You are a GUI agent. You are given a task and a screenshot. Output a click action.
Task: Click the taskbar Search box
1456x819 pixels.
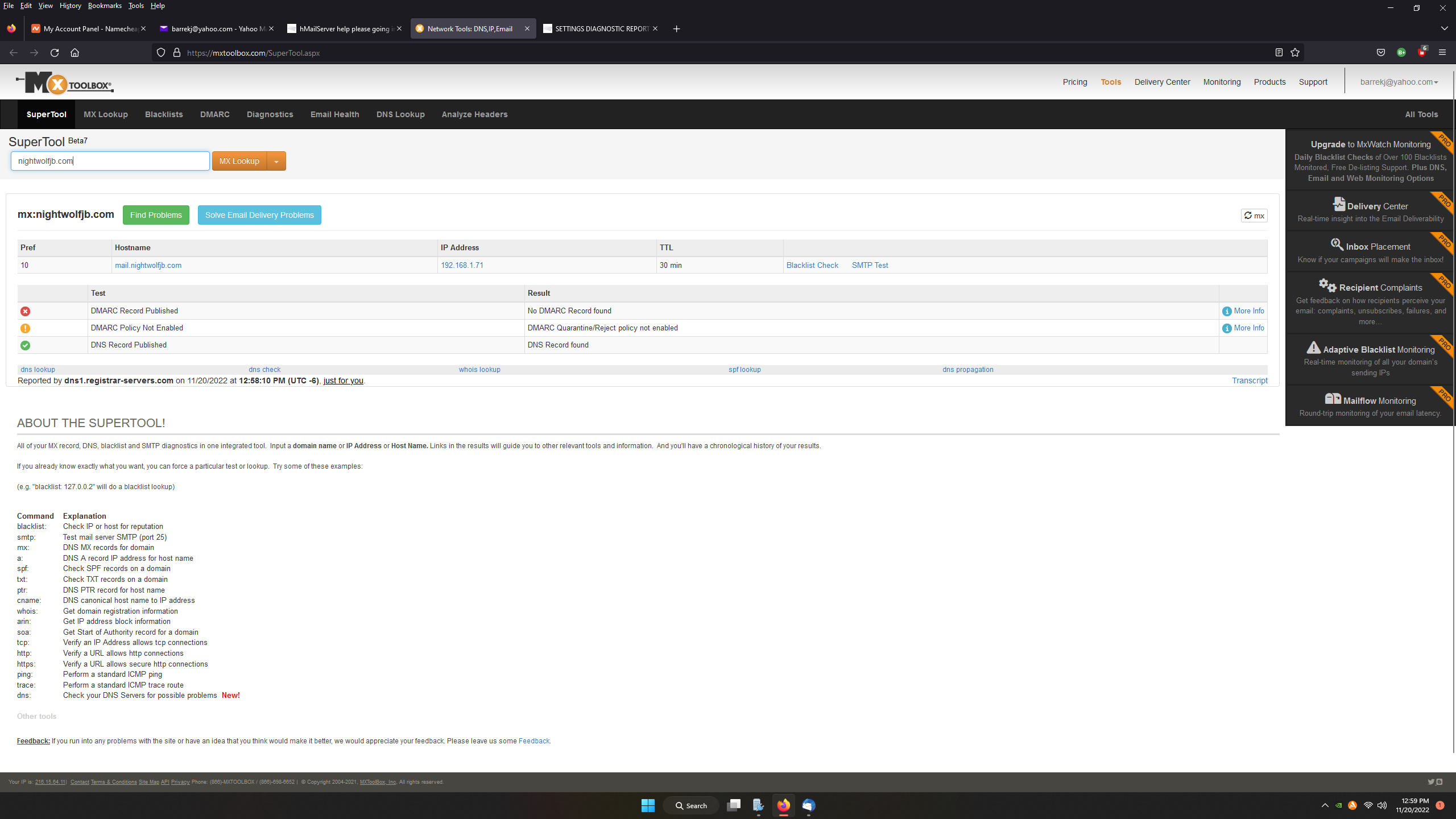[x=691, y=805]
